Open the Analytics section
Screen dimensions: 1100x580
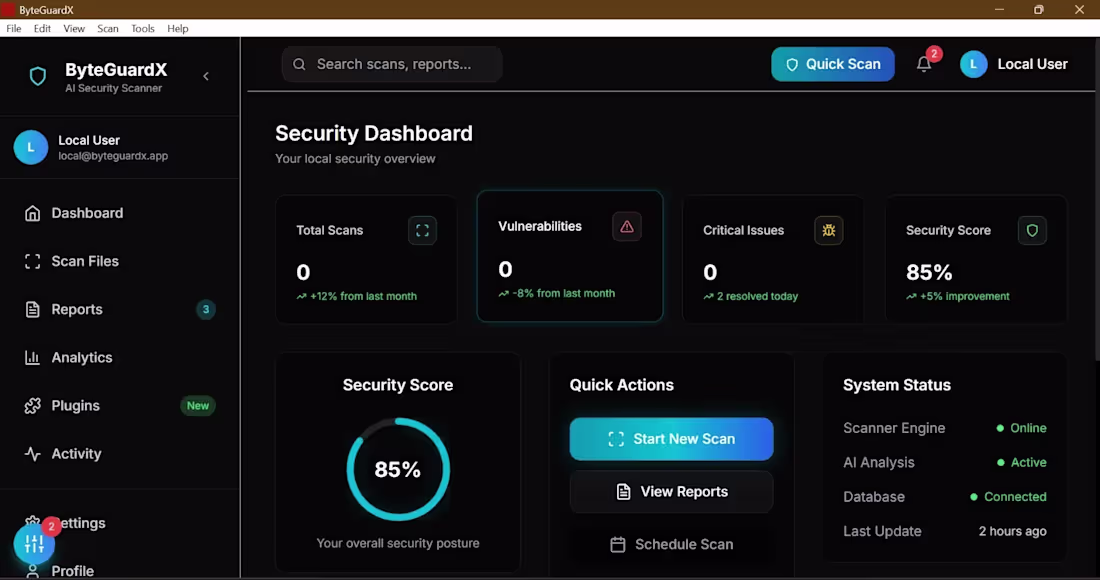(x=81, y=357)
